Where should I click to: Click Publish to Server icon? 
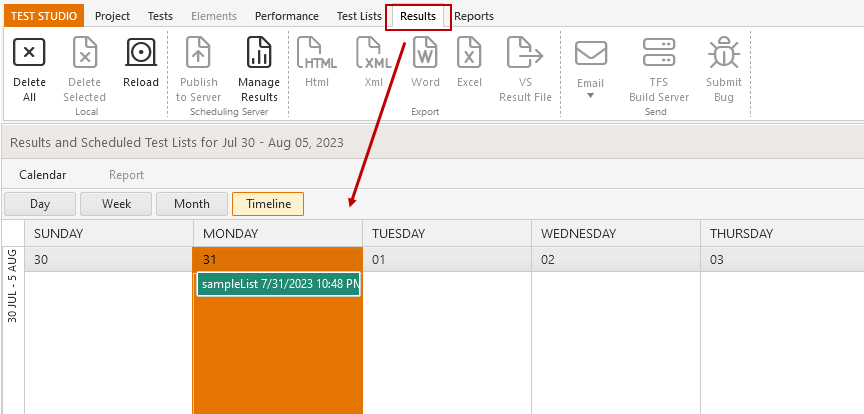point(198,52)
